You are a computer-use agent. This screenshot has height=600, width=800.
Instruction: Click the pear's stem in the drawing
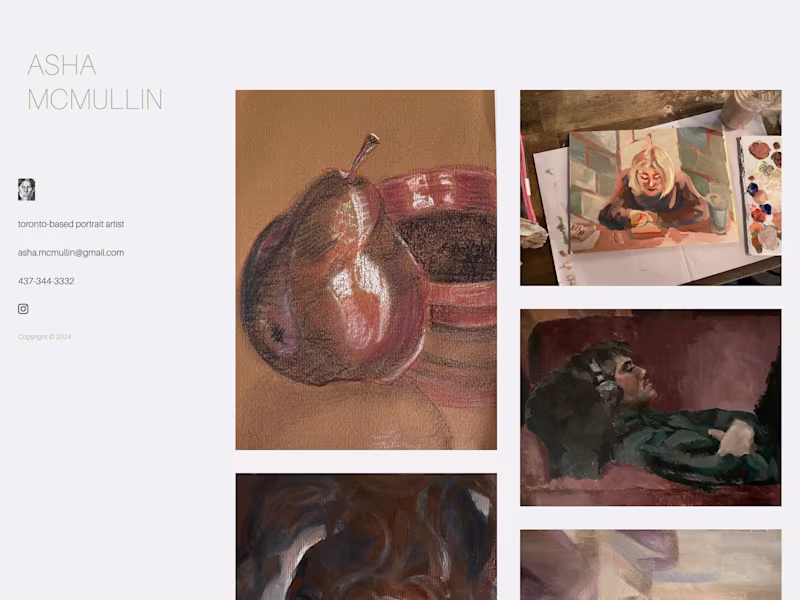[x=363, y=155]
